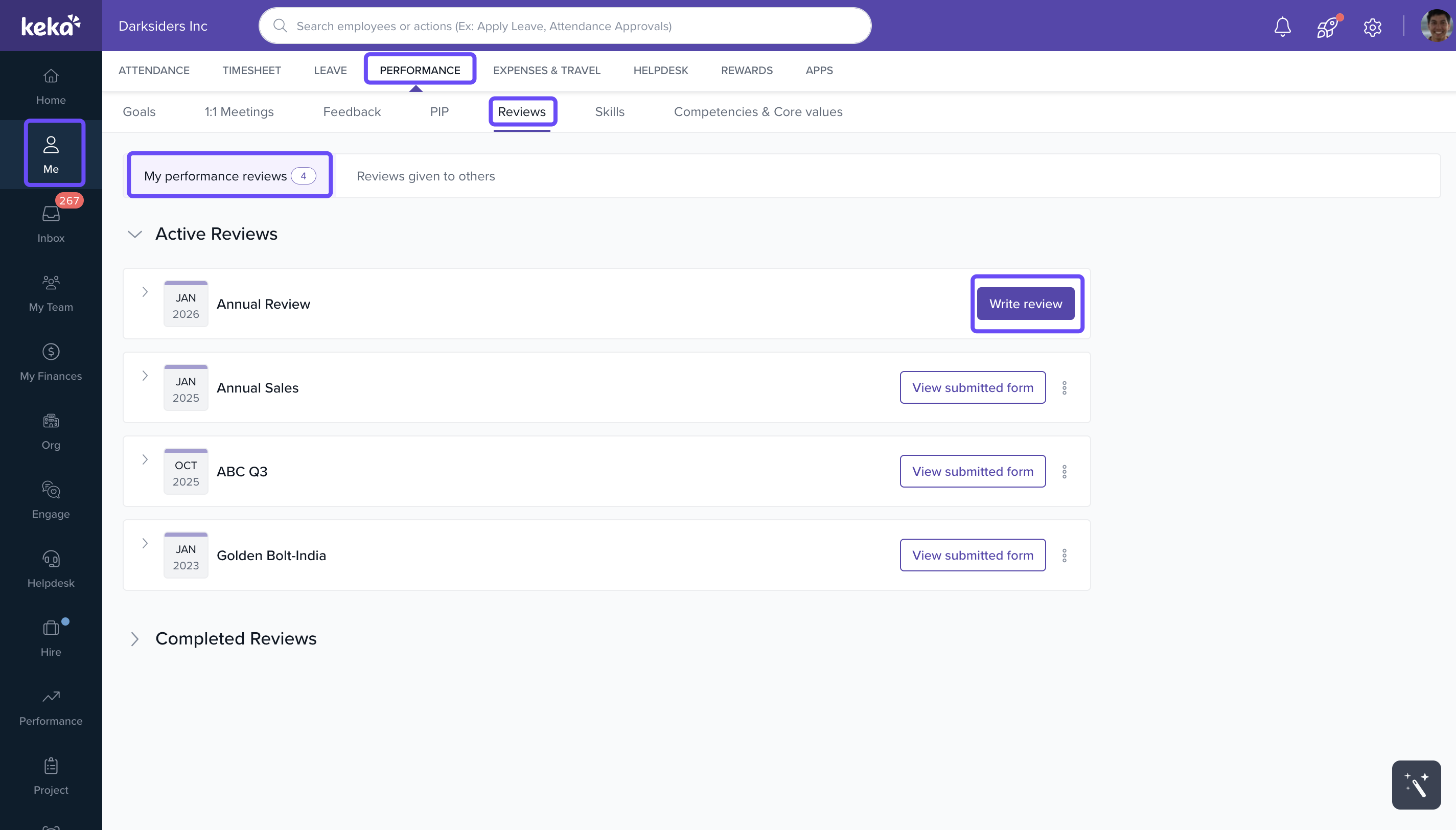Open the Inbox with 267 notifications

coord(51,224)
